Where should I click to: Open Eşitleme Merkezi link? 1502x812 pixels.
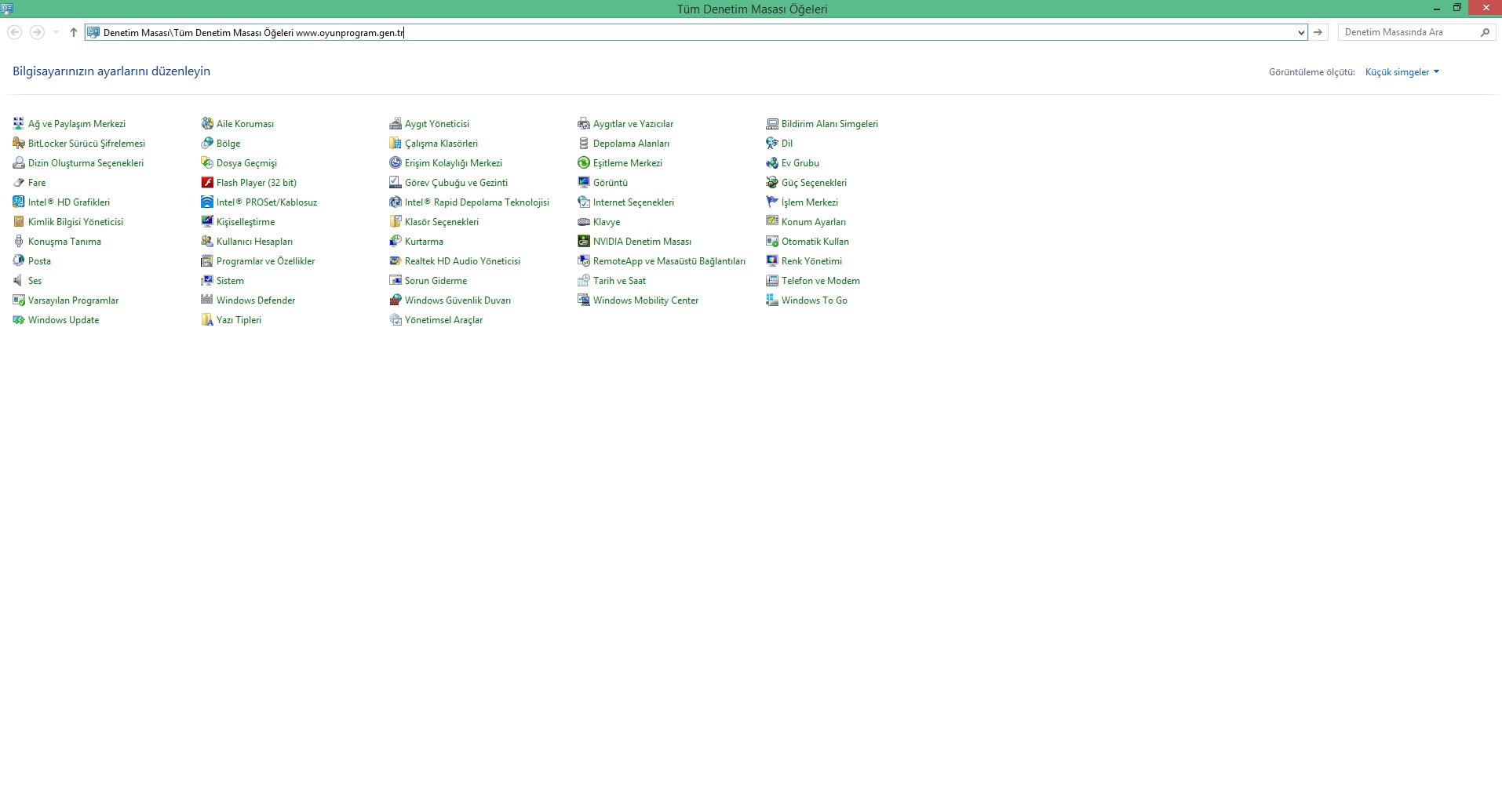[x=628, y=163]
